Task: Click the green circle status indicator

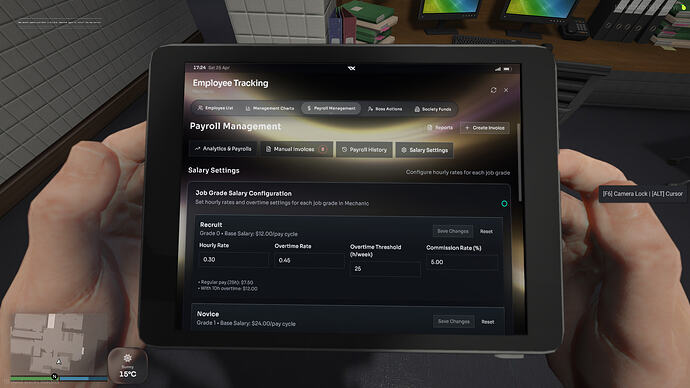Action: click(504, 204)
